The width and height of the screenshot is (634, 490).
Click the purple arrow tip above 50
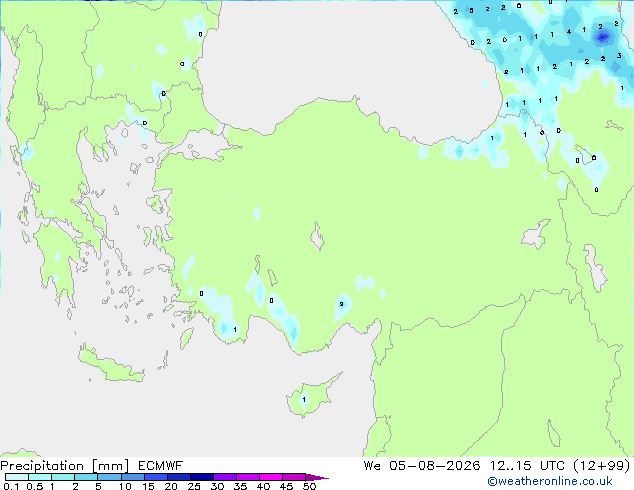(317, 477)
